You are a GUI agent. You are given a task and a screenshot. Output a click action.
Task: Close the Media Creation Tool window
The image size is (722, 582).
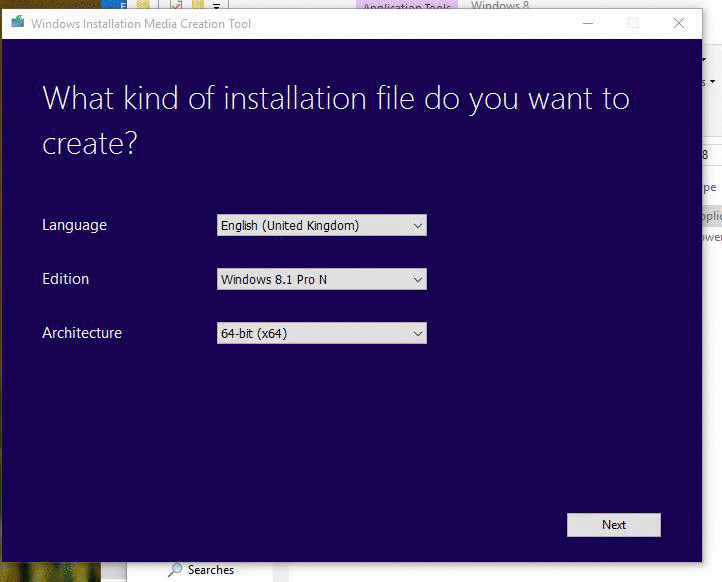[x=679, y=23]
